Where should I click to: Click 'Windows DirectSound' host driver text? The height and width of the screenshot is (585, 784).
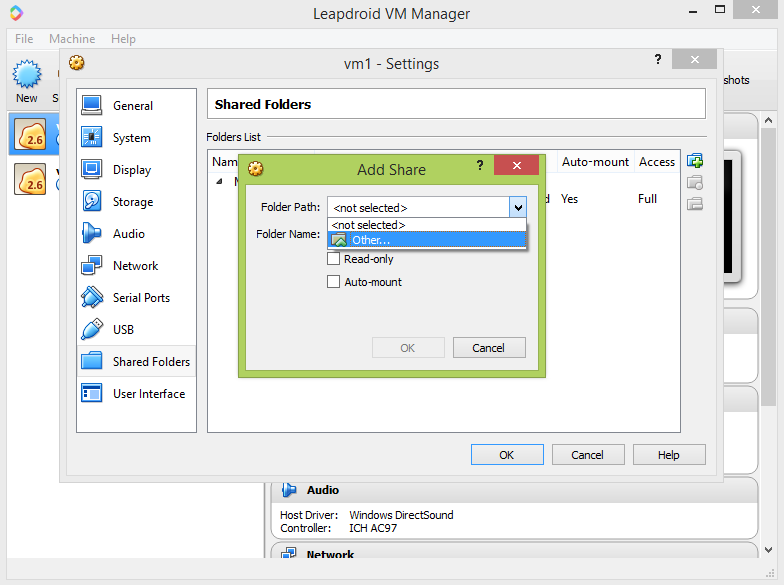pos(401,514)
